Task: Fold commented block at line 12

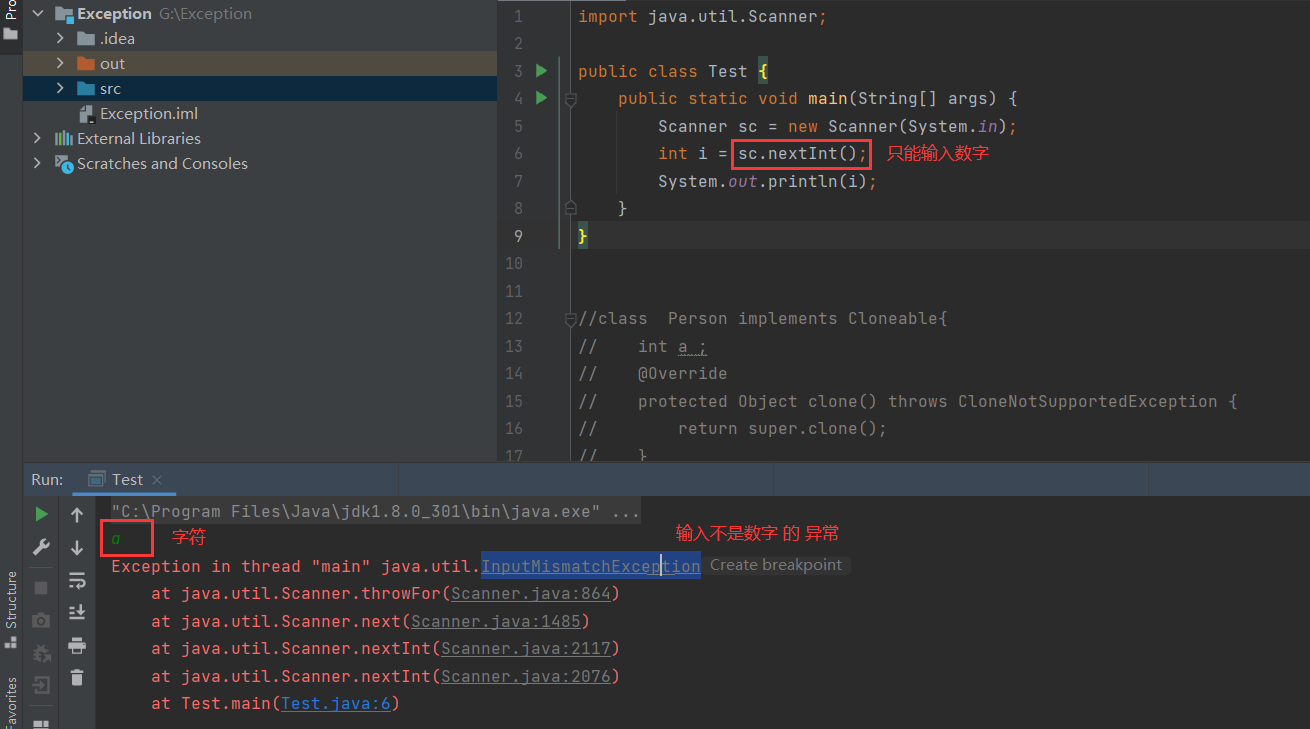Action: [570, 319]
